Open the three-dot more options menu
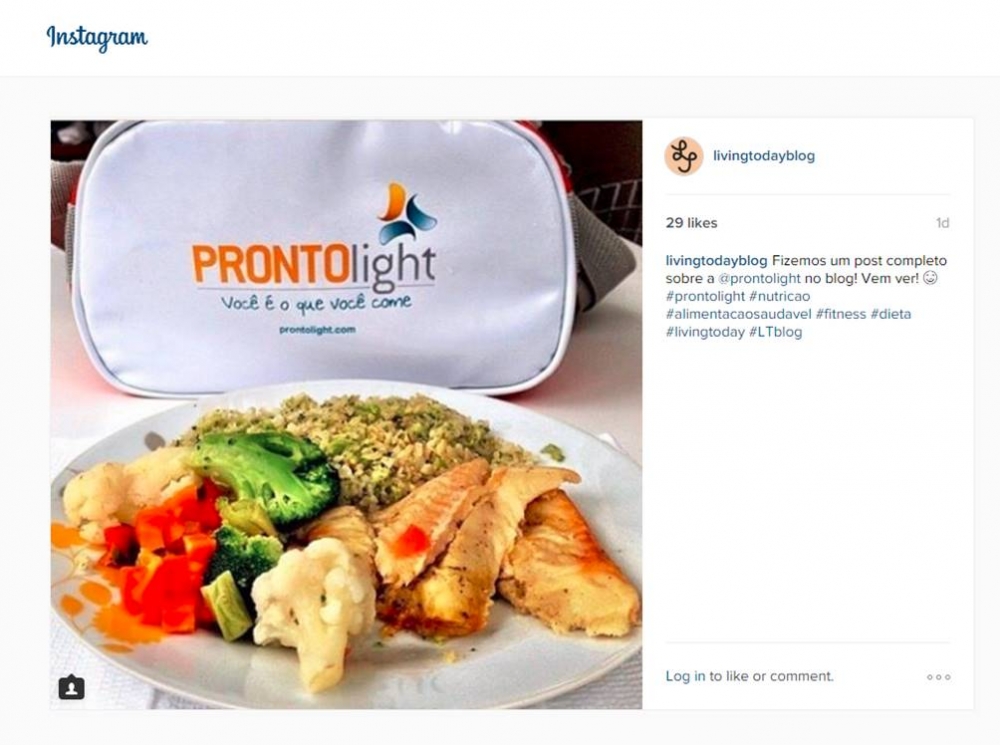Image resolution: width=1000 pixels, height=745 pixels. (x=939, y=677)
